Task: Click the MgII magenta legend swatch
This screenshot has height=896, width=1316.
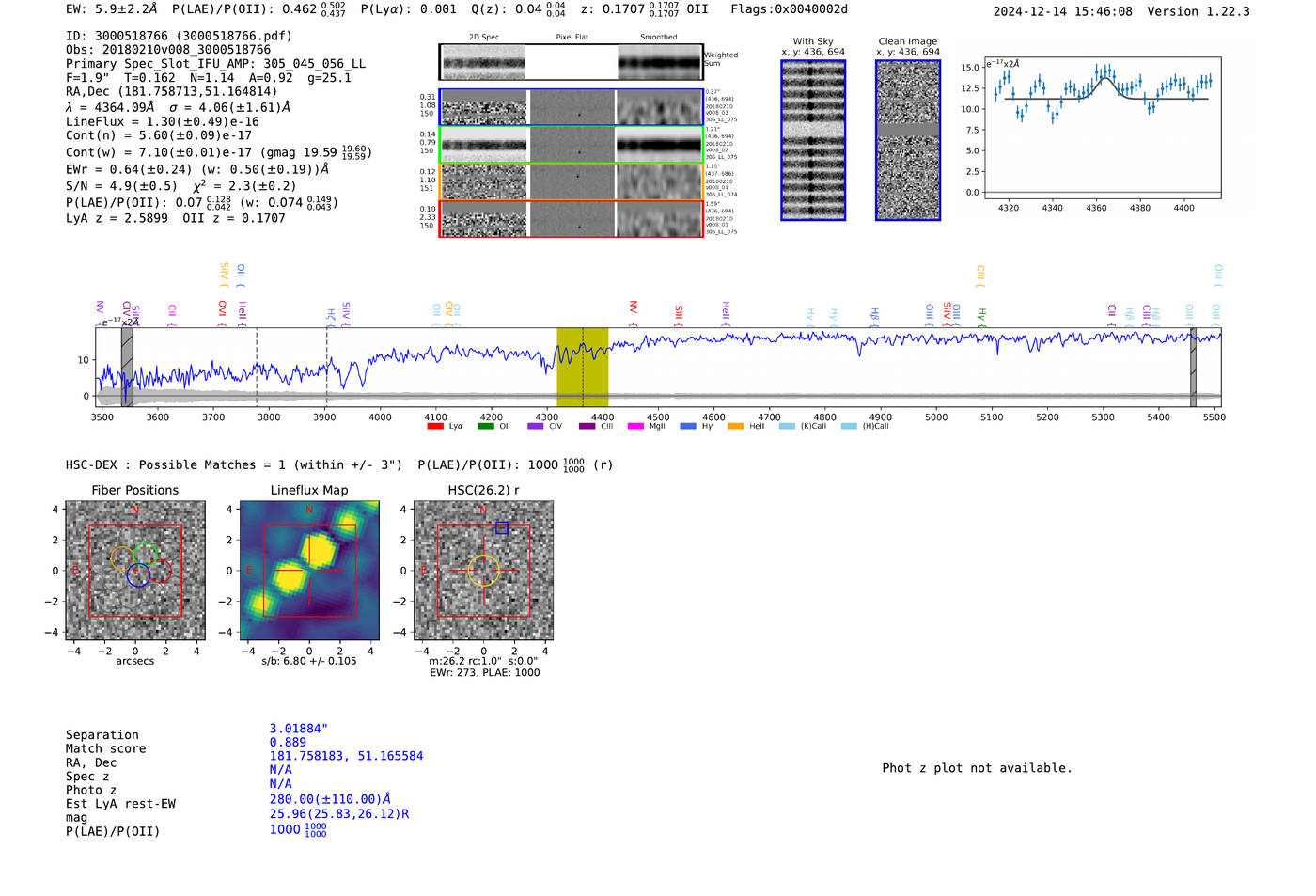Action: [636, 426]
